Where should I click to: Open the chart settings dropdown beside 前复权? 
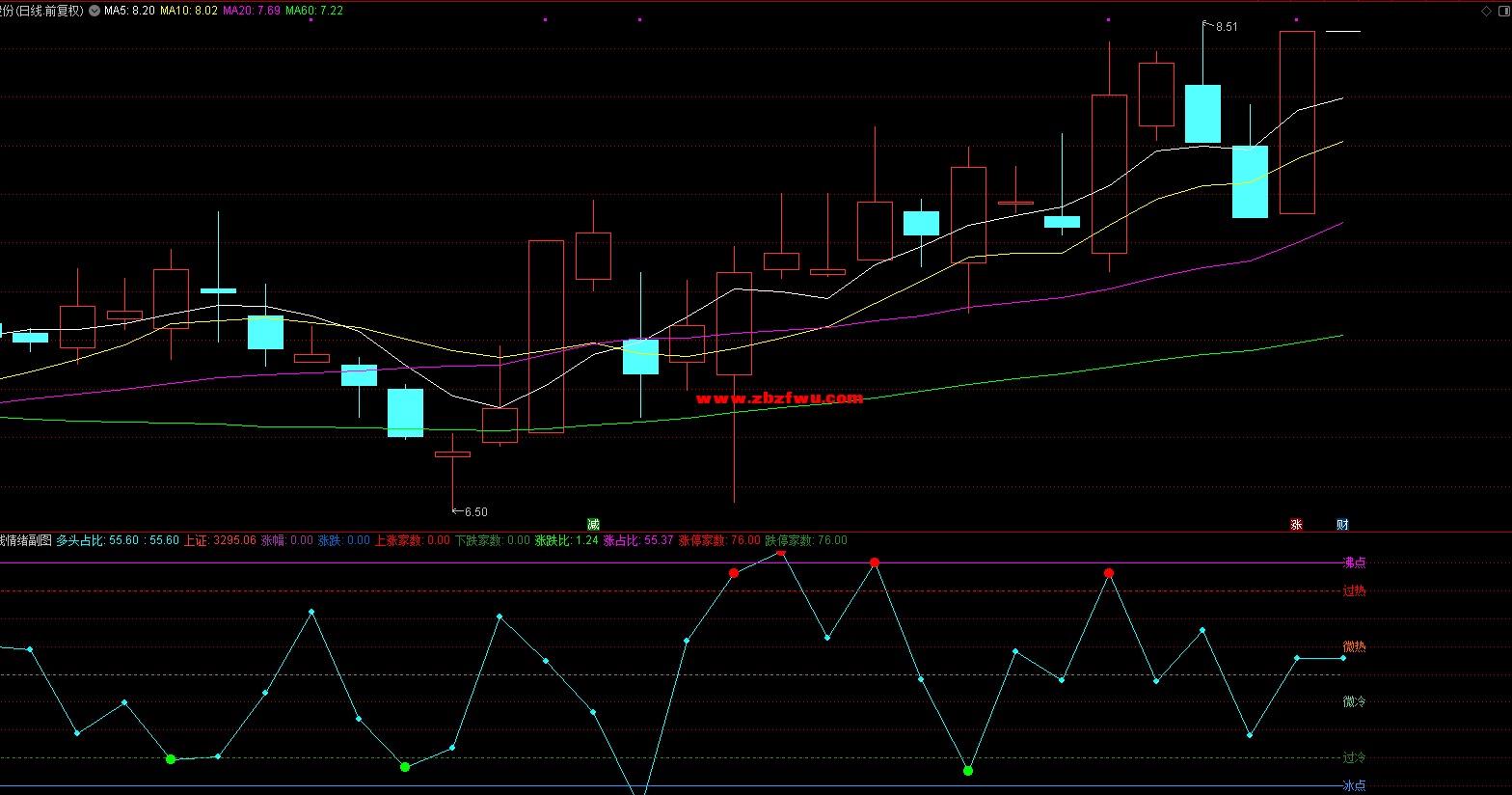[x=94, y=11]
